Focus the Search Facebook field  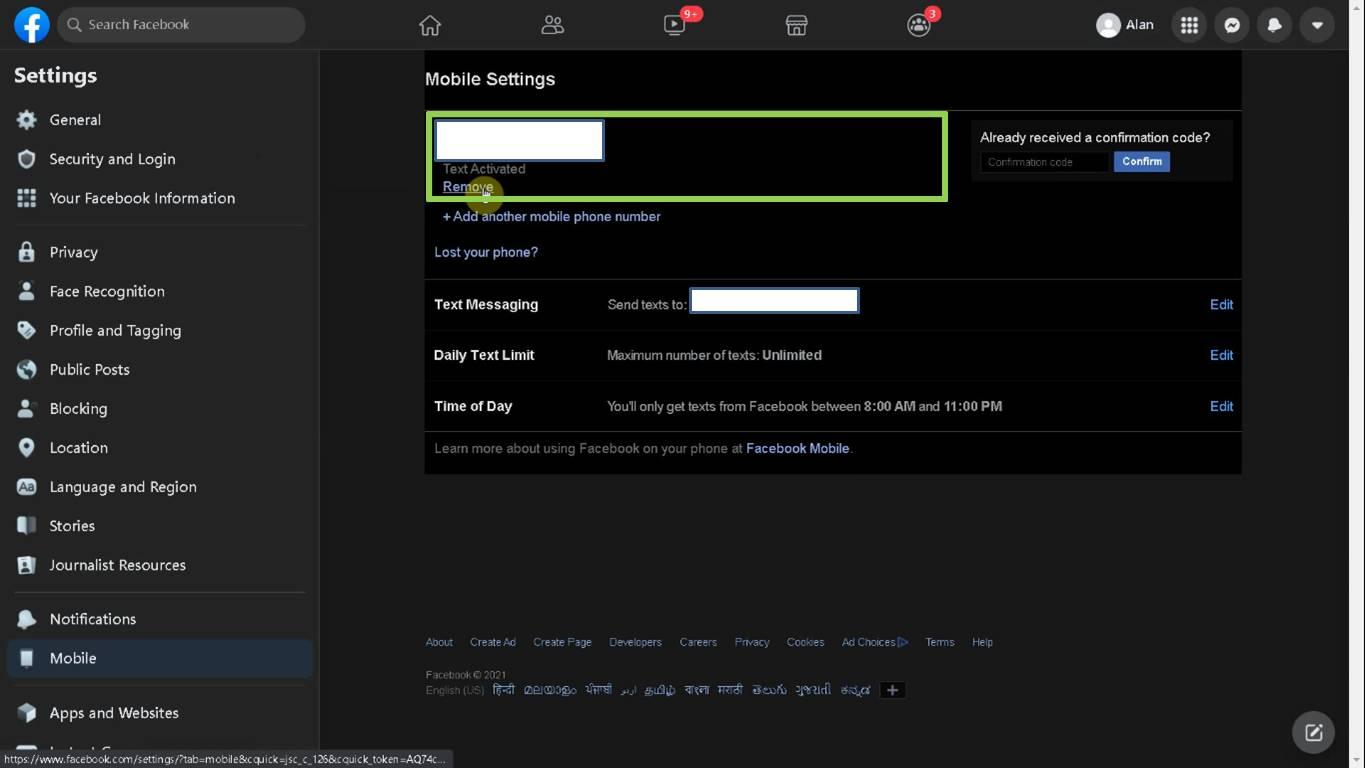[x=181, y=25]
